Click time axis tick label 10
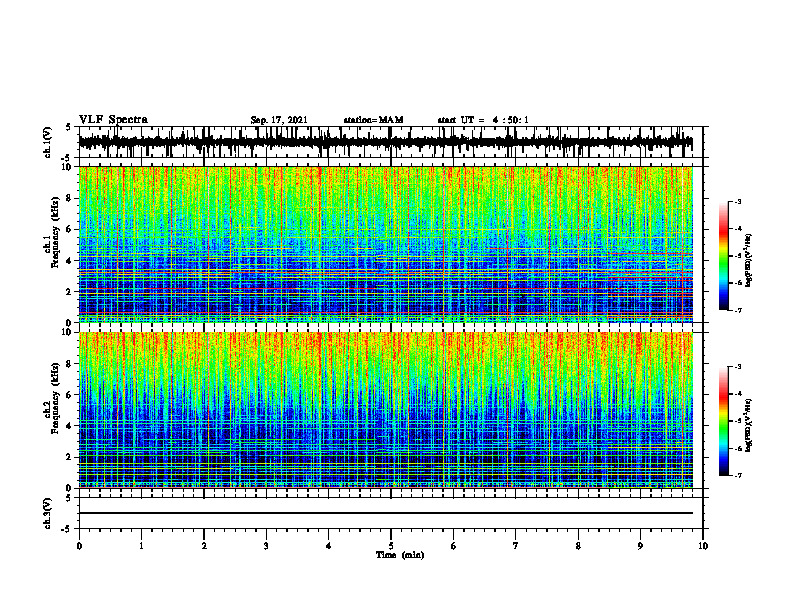Screen dimensions: 792x612 703,546
